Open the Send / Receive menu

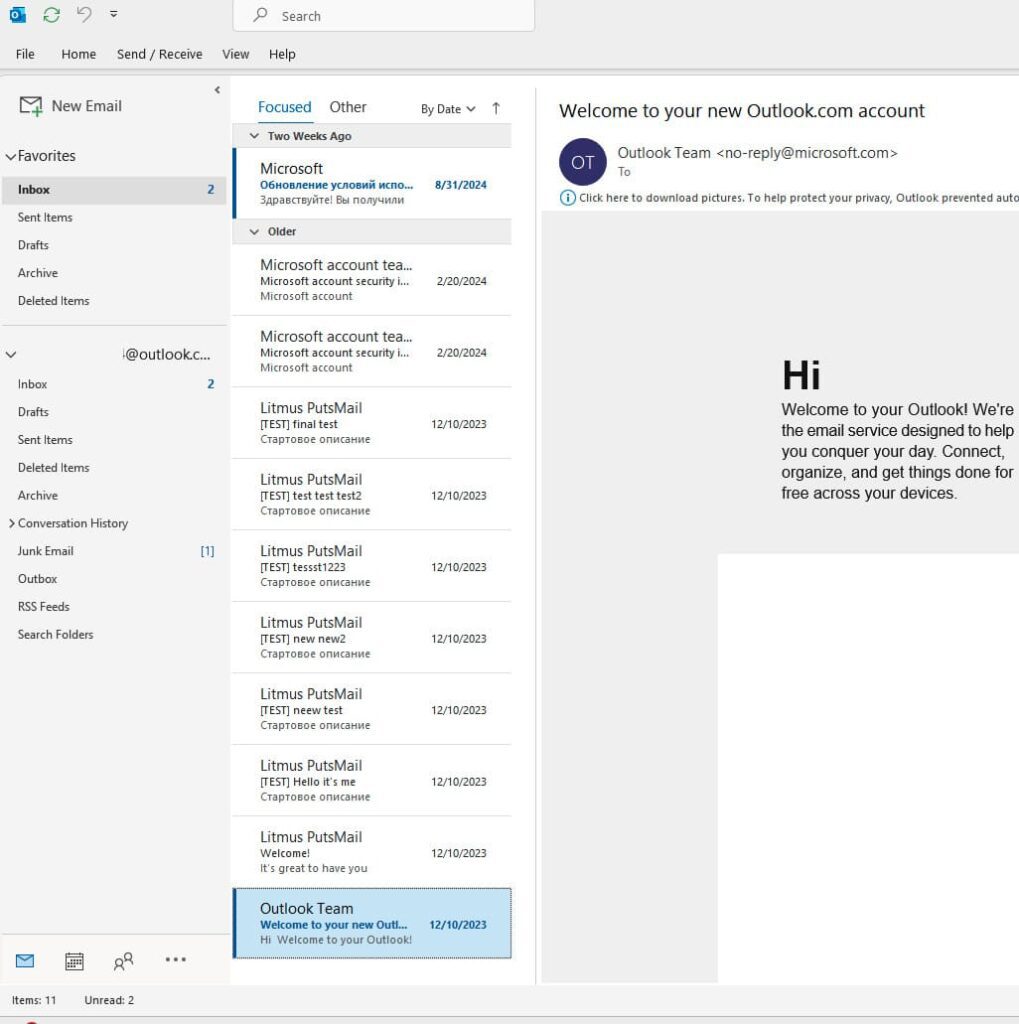[159, 54]
